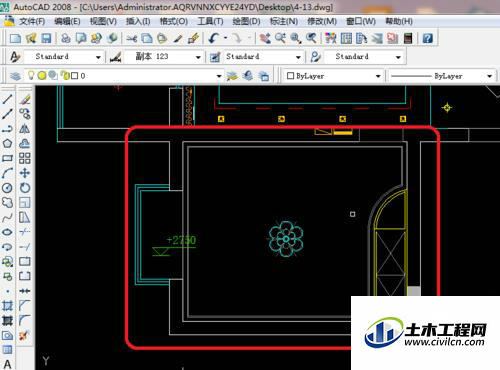This screenshot has height=370, width=500.
Task: Select the cyan flower lamp symbol
Action: point(286,239)
